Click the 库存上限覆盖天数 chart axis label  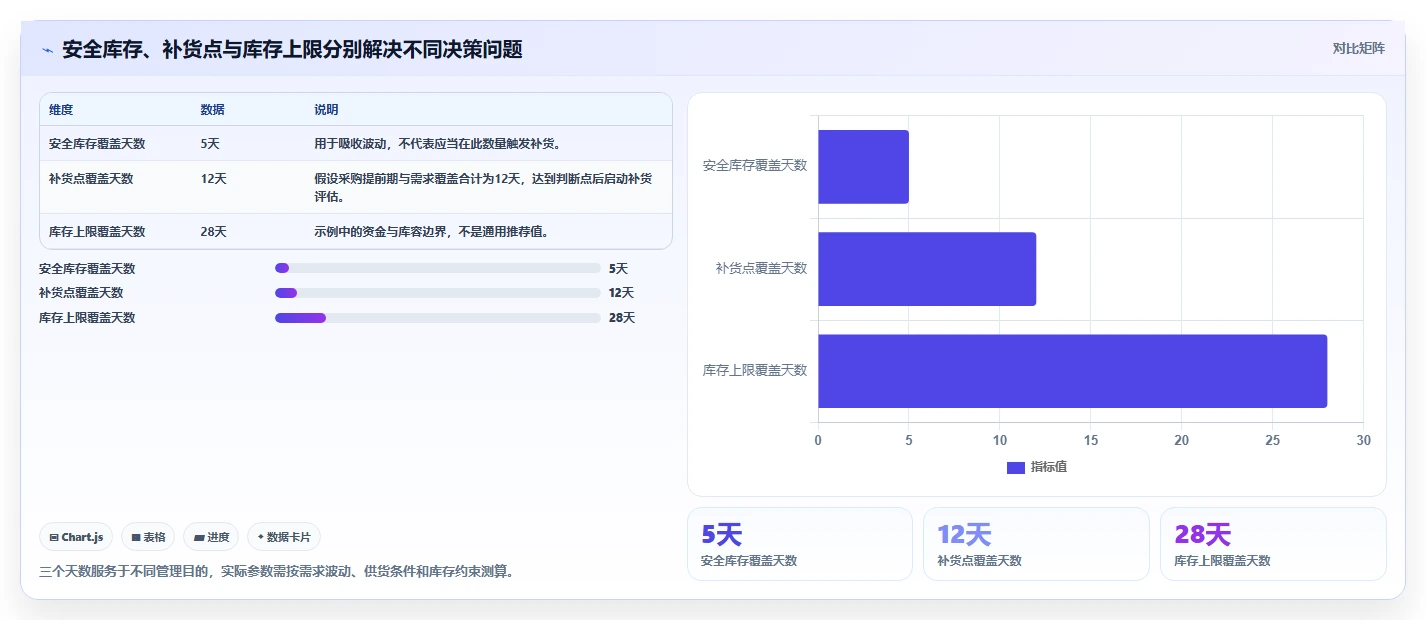tap(755, 370)
